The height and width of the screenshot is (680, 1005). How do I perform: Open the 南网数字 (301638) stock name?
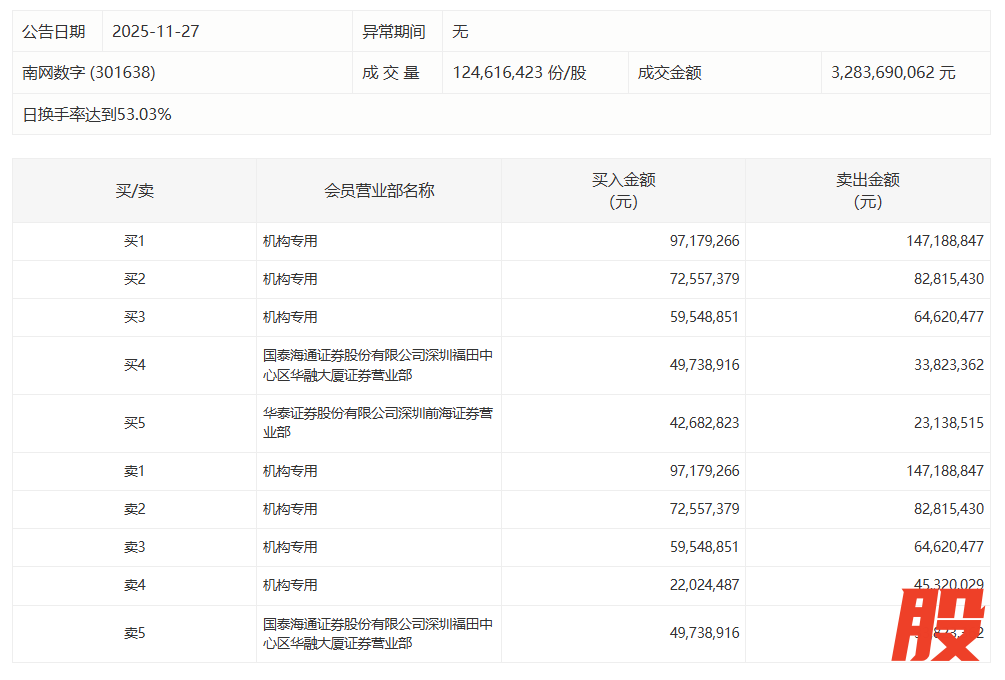pyautogui.click(x=89, y=73)
